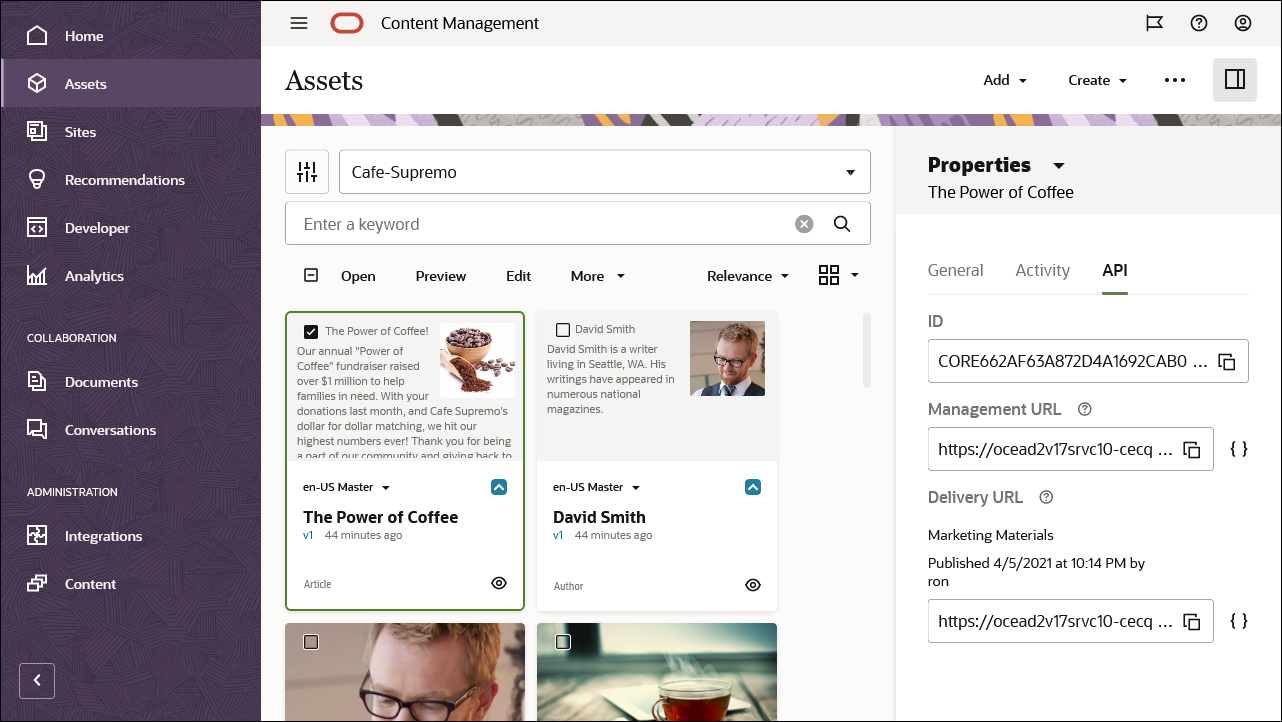This screenshot has width=1282, height=722.
Task: Click the Sites icon in sidebar
Action: (x=37, y=132)
